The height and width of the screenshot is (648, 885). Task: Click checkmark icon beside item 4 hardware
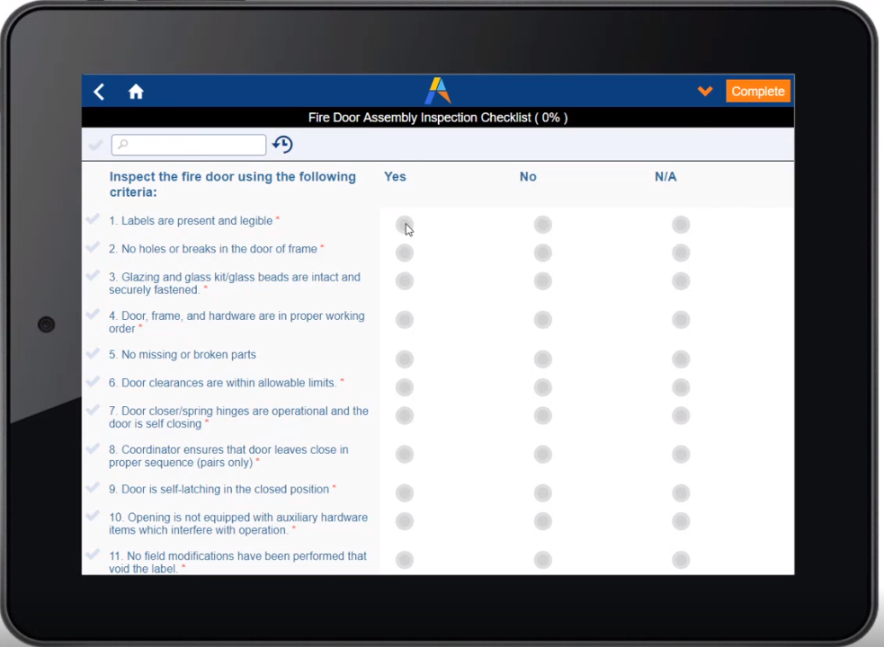tap(93, 314)
